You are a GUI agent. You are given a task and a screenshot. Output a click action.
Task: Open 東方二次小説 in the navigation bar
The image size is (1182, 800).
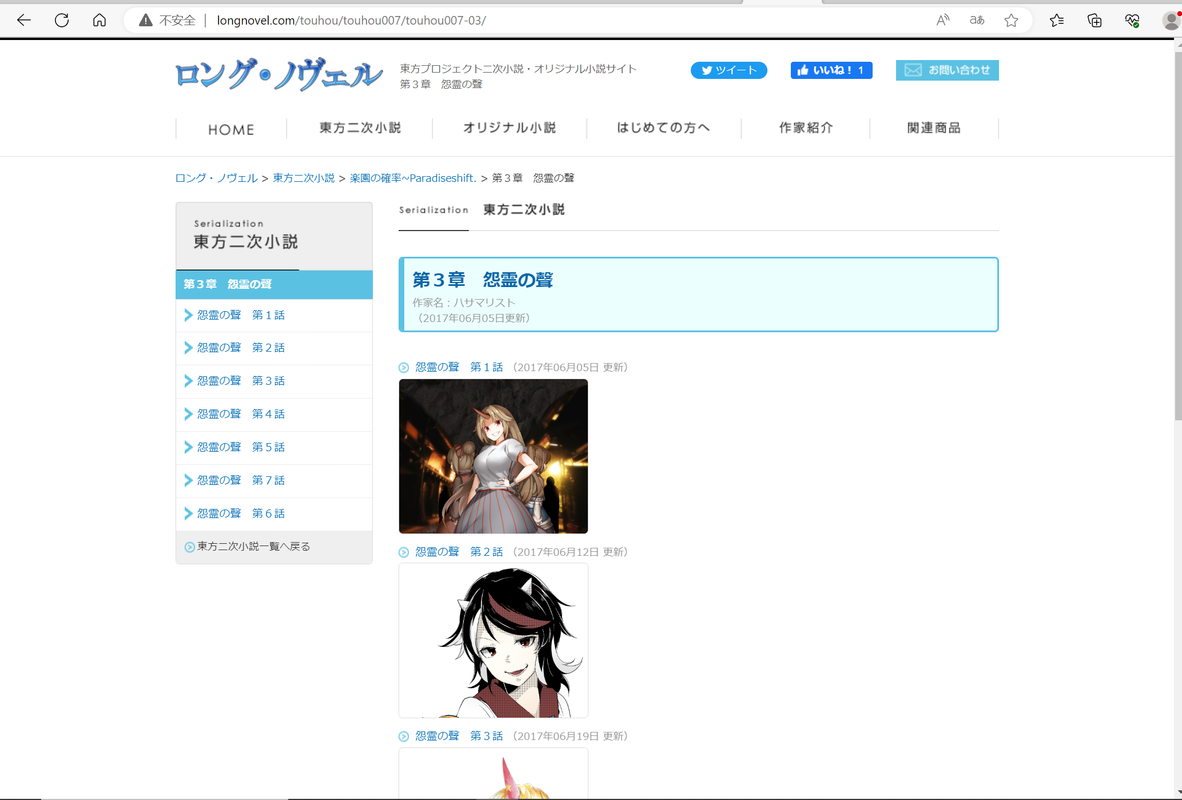(360, 128)
